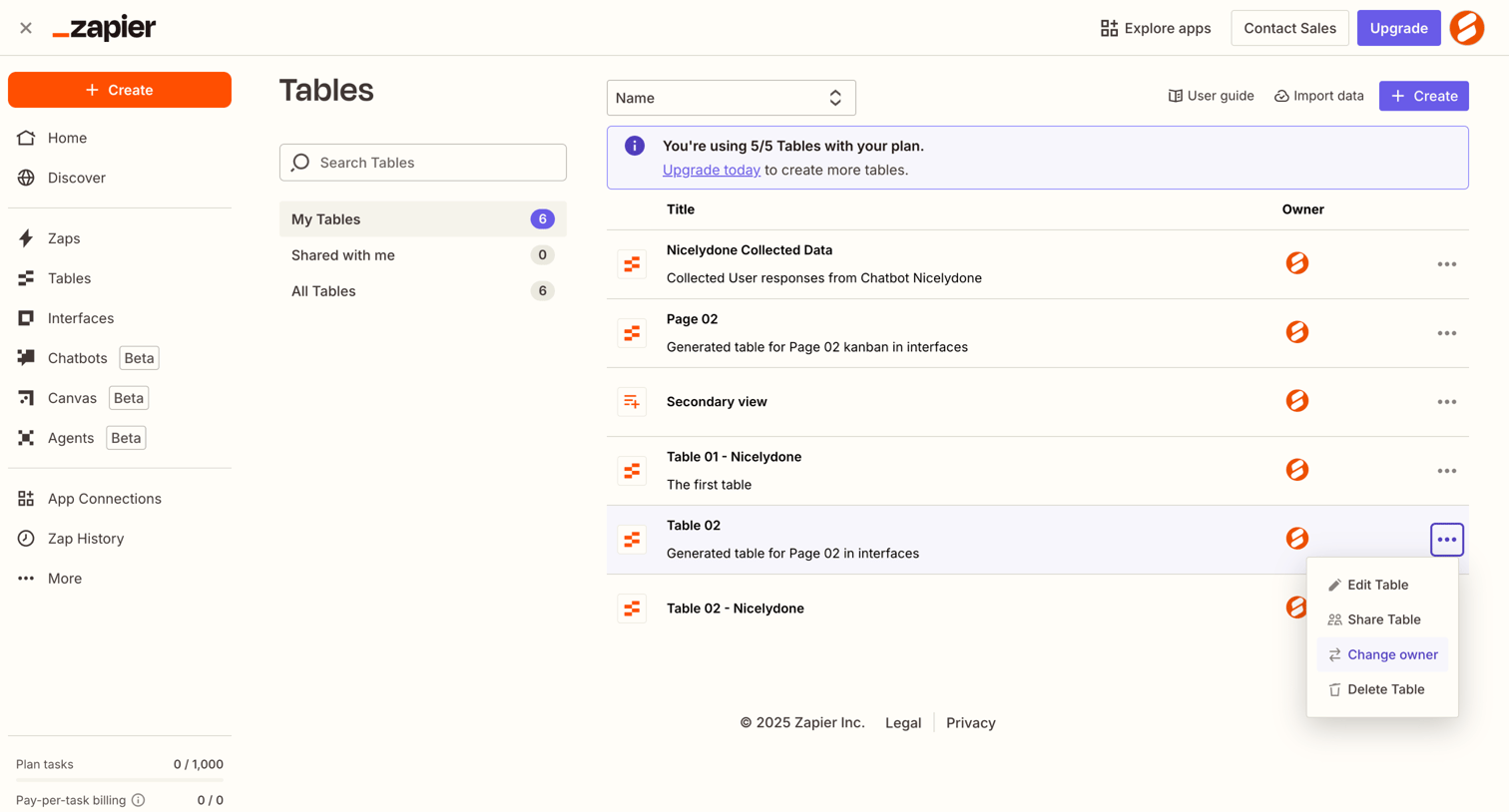Open more options for Page 02
1509x812 pixels.
click(1447, 333)
